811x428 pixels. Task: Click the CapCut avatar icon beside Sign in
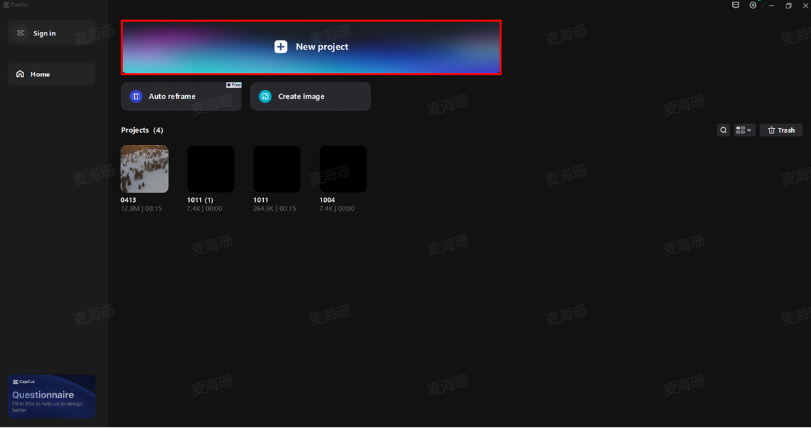[21, 33]
